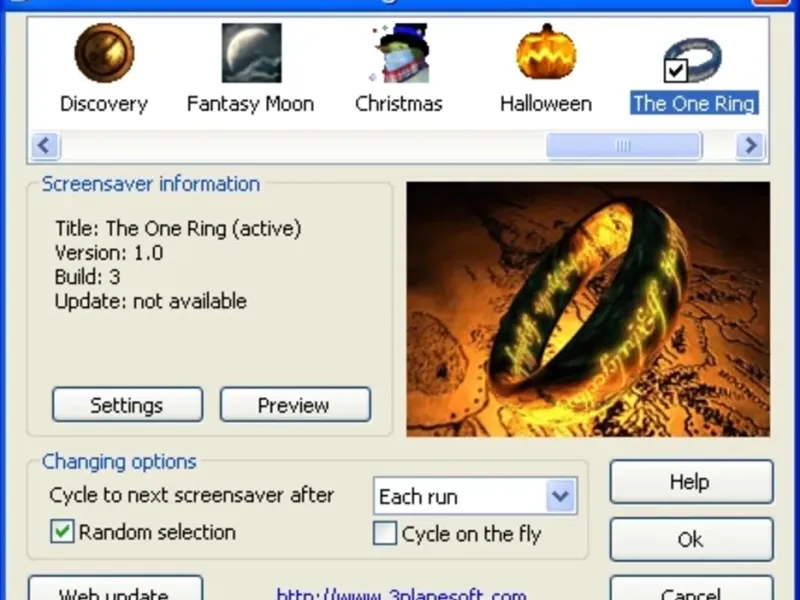Open the Each run dropdown arrow
Image resolution: width=800 pixels, height=600 pixels.
point(561,495)
